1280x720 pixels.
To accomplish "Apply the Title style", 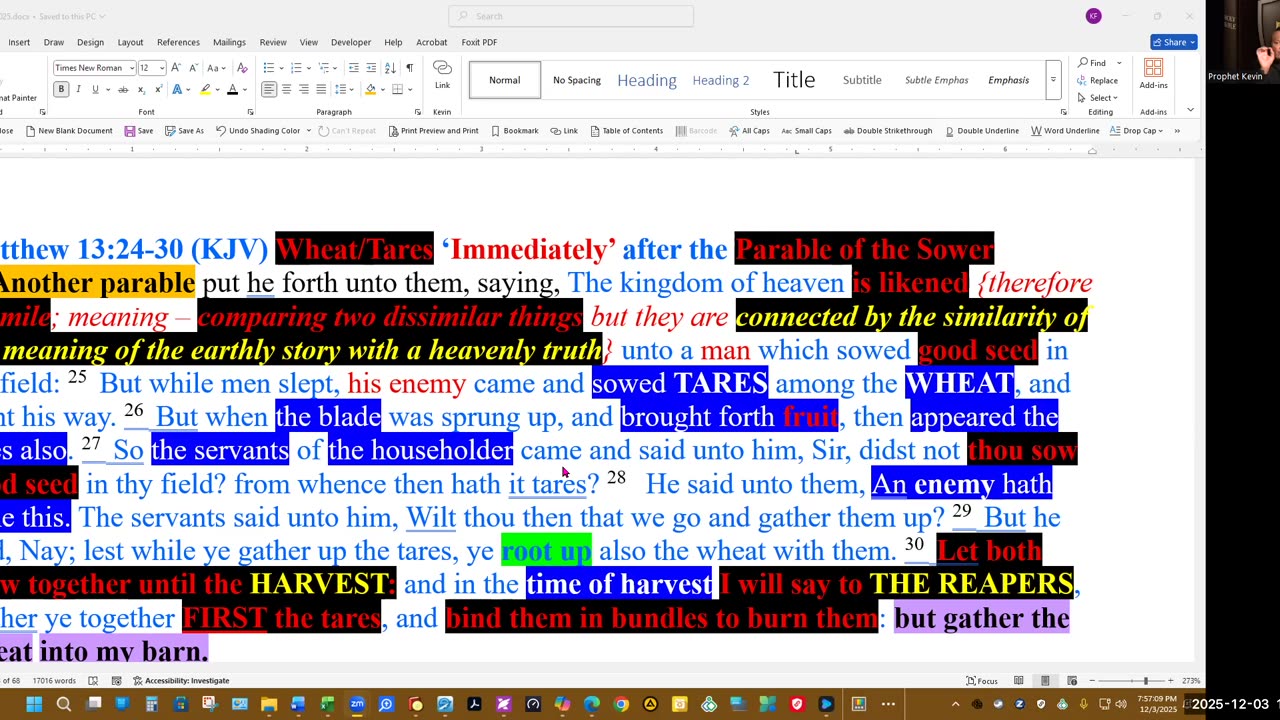I will point(794,80).
